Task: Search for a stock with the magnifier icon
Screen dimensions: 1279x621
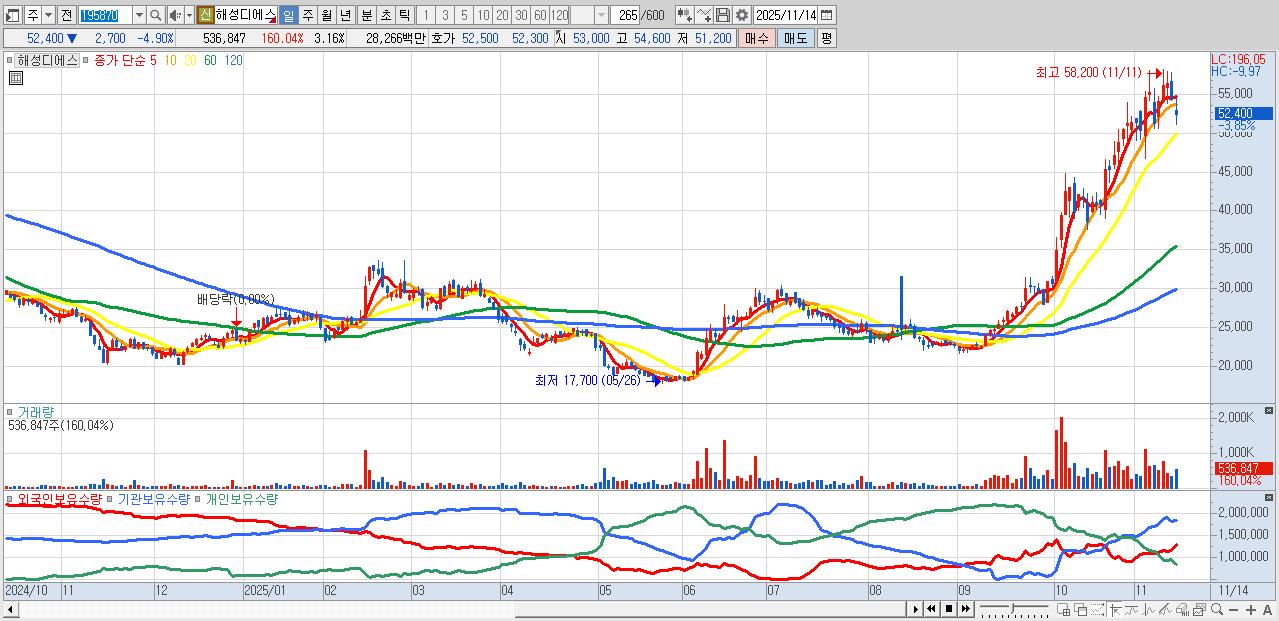Action: pos(156,15)
